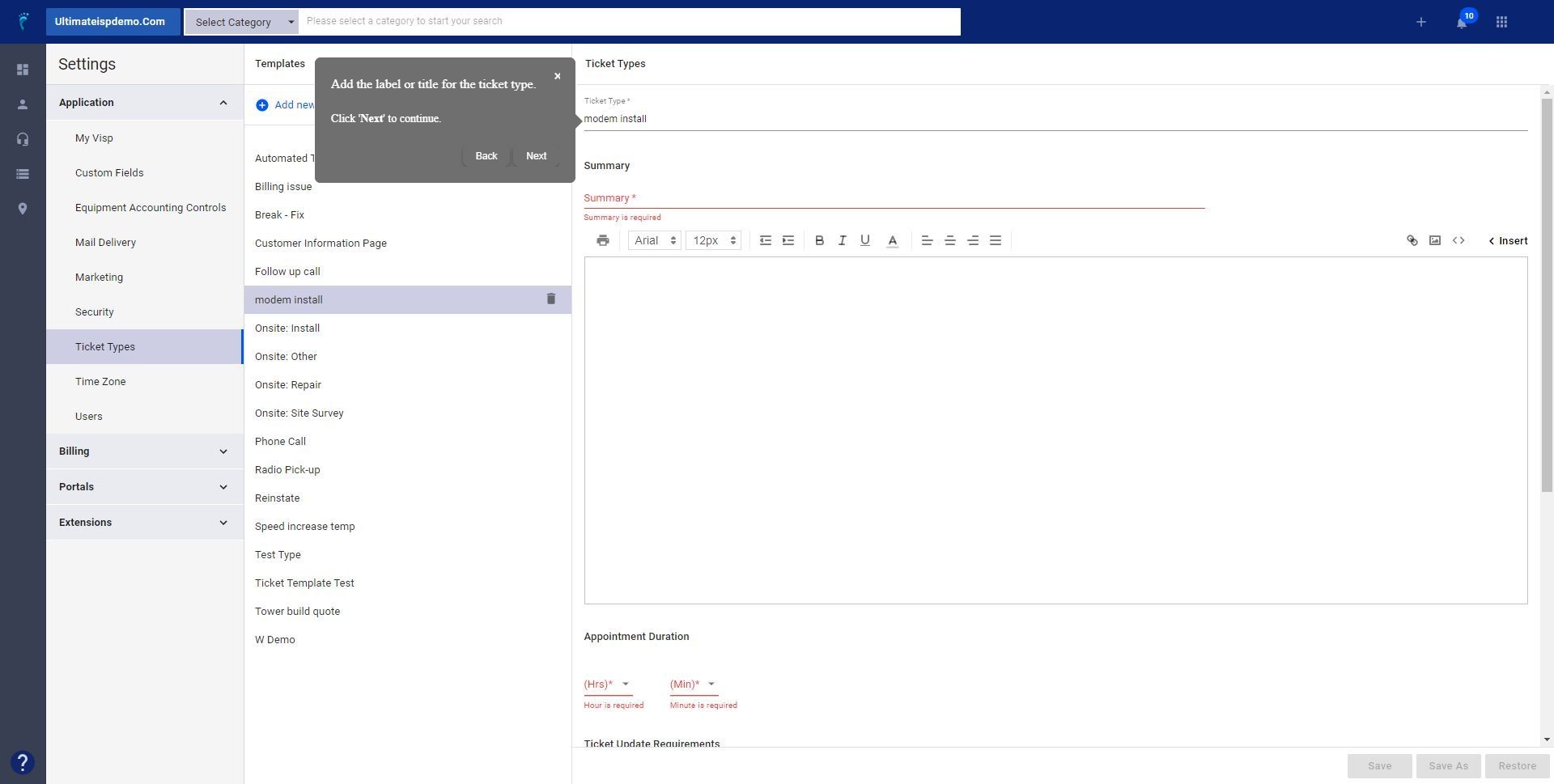Click the Ticket Type input field
Image resolution: width=1554 pixels, height=784 pixels.
pyautogui.click(x=1055, y=119)
